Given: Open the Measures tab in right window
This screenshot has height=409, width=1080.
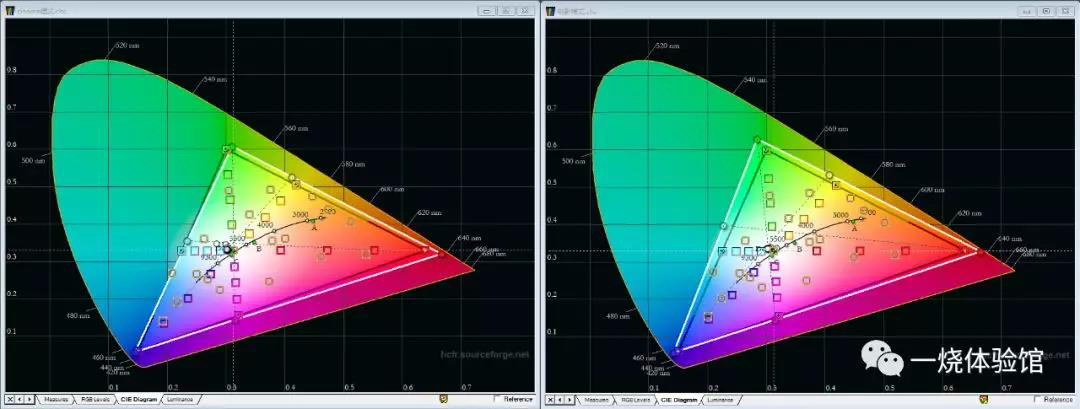Looking at the screenshot, I should (595, 400).
